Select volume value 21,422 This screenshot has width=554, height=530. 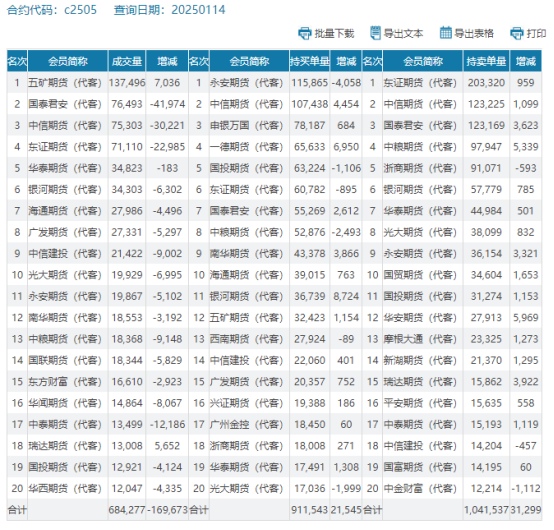pyautogui.click(x=127, y=254)
